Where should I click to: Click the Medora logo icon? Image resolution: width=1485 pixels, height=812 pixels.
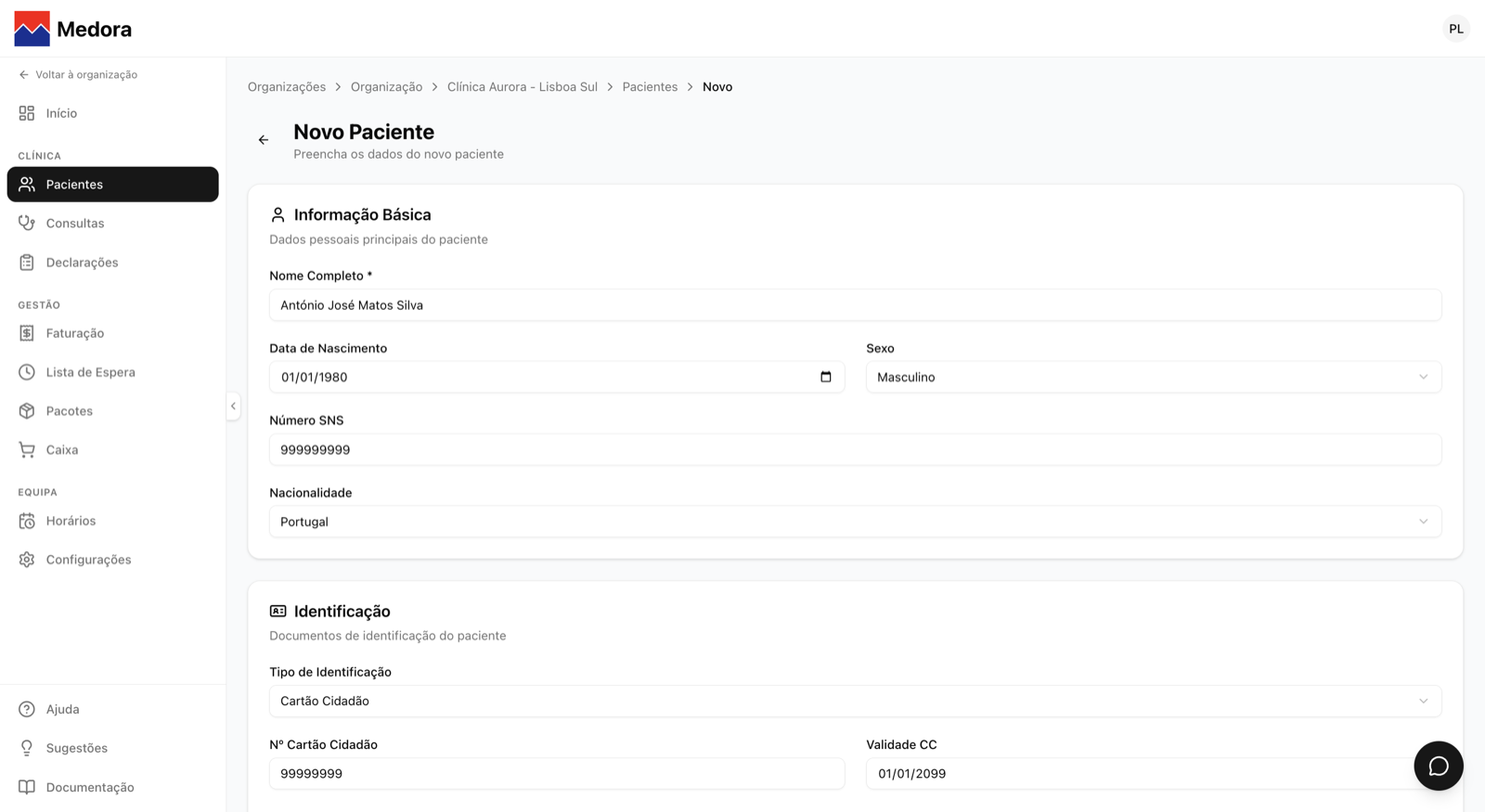click(32, 29)
